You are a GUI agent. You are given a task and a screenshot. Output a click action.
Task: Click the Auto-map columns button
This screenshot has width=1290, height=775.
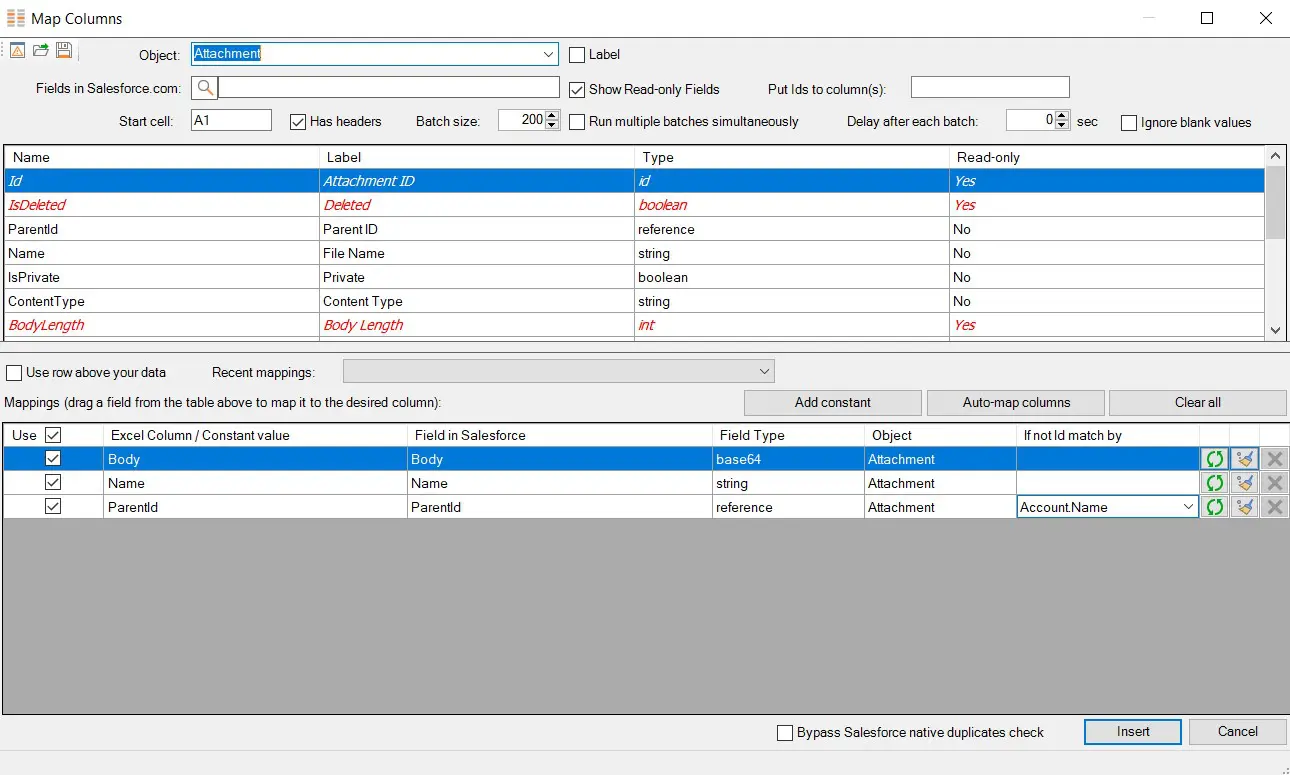[x=1015, y=402]
